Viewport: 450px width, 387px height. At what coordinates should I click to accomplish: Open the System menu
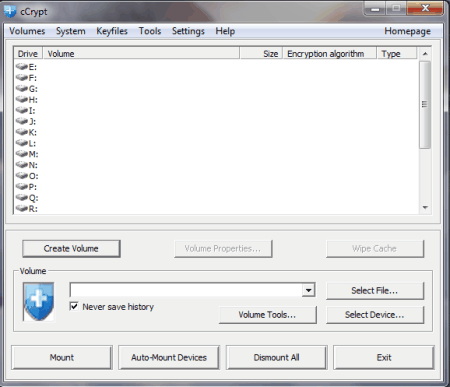pos(71,31)
